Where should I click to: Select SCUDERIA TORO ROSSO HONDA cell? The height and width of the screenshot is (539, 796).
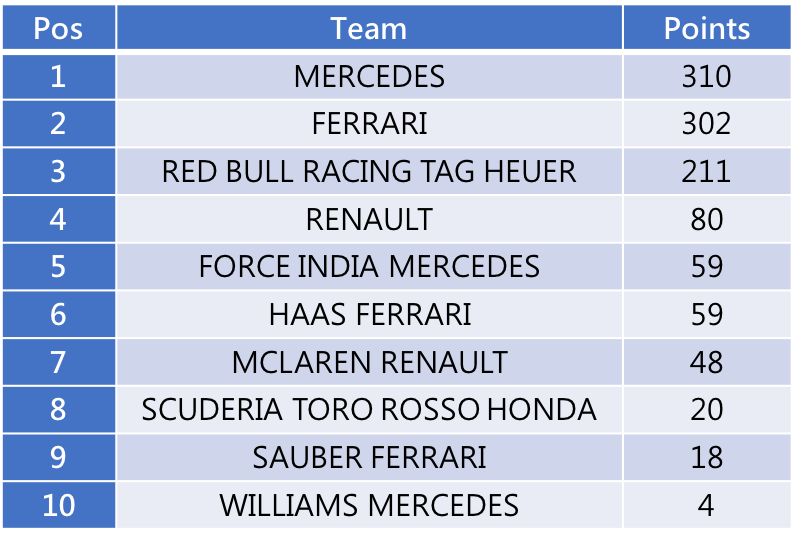369,410
